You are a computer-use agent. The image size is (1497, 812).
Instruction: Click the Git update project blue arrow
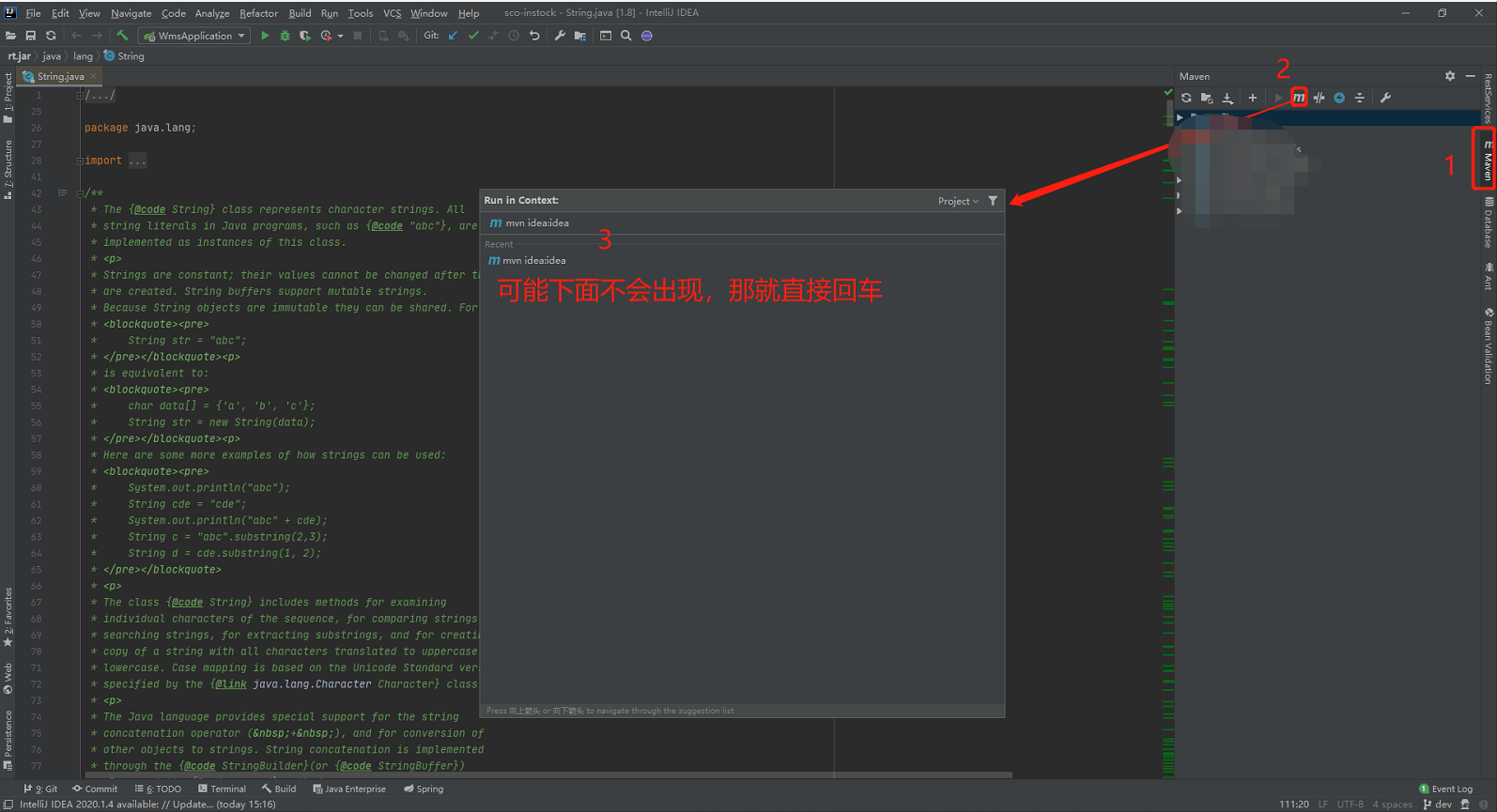point(453,36)
